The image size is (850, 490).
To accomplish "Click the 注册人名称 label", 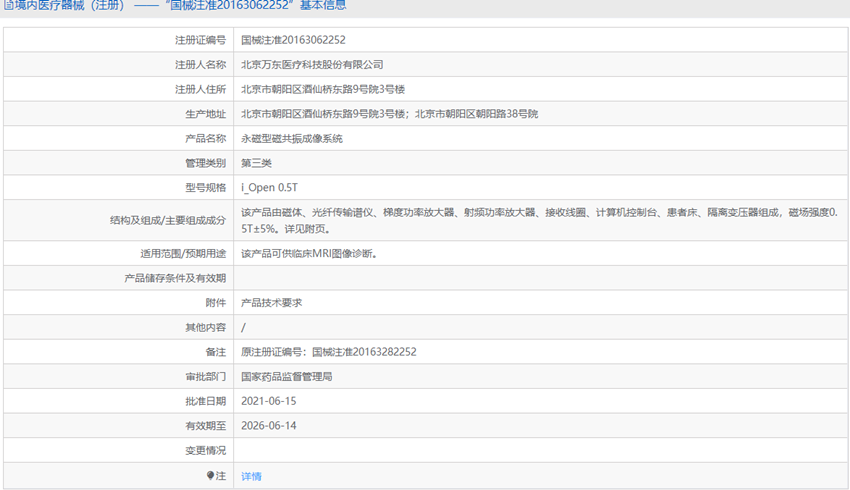I will click(200, 65).
